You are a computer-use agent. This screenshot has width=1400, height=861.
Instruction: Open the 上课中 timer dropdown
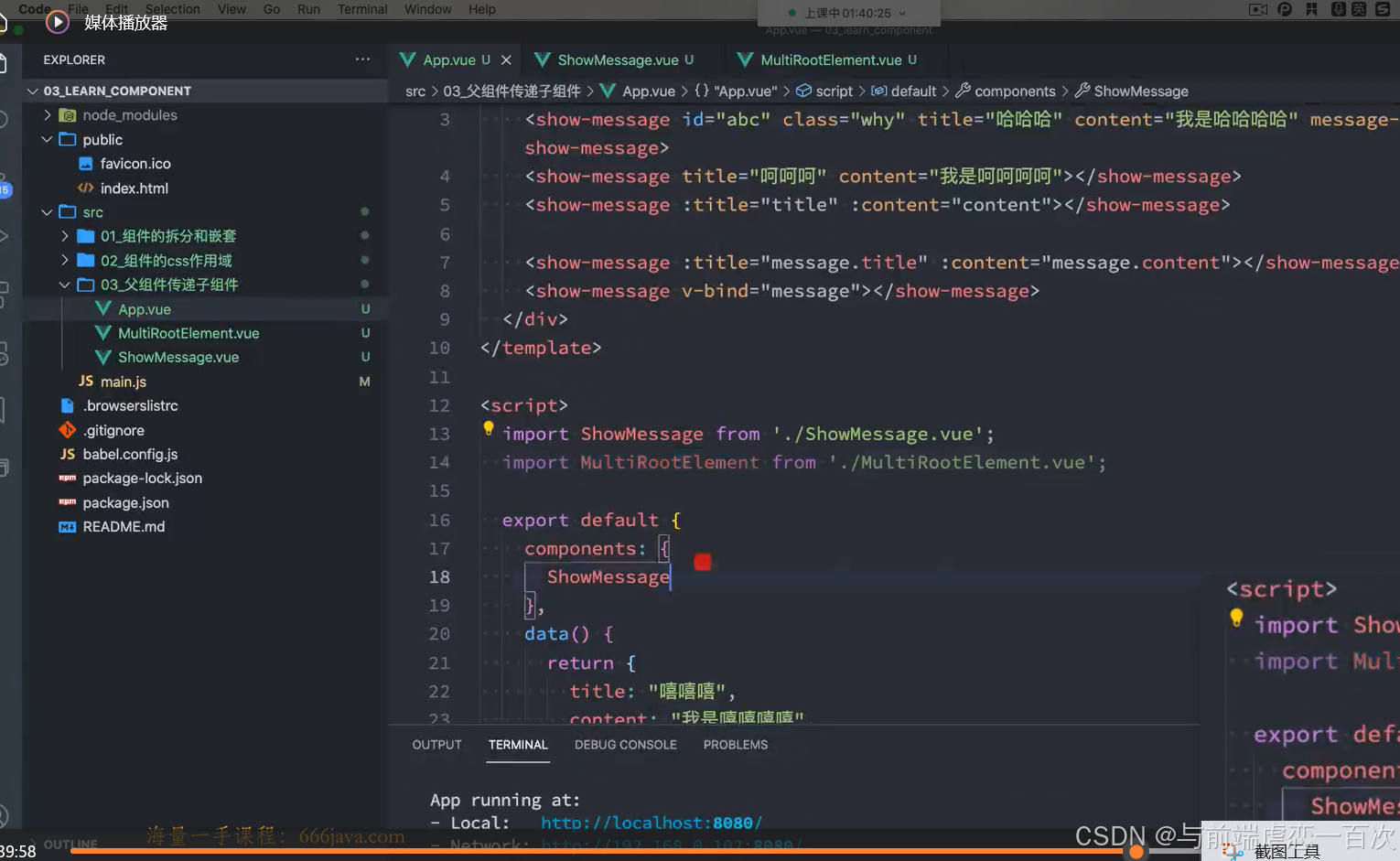click(901, 14)
